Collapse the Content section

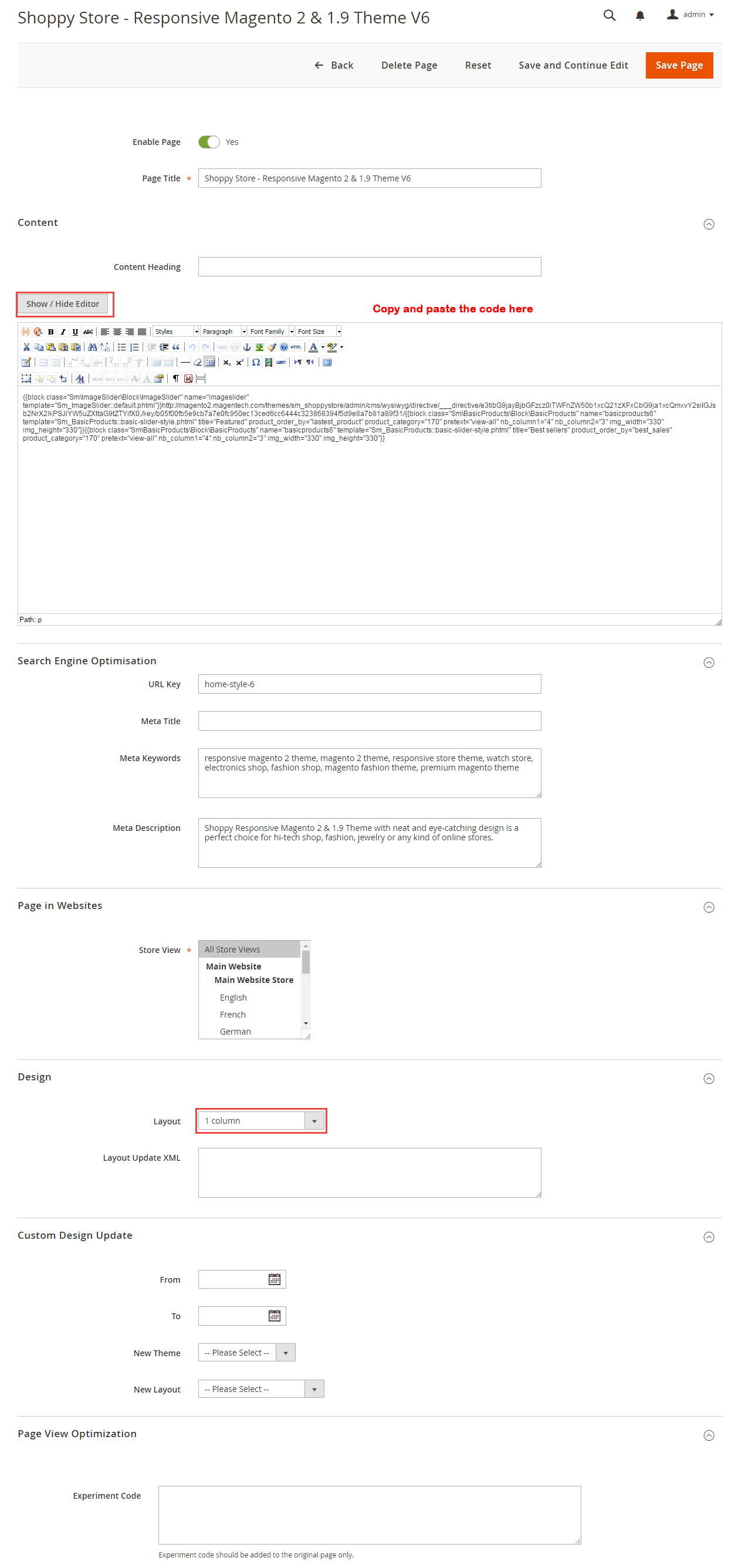click(709, 224)
